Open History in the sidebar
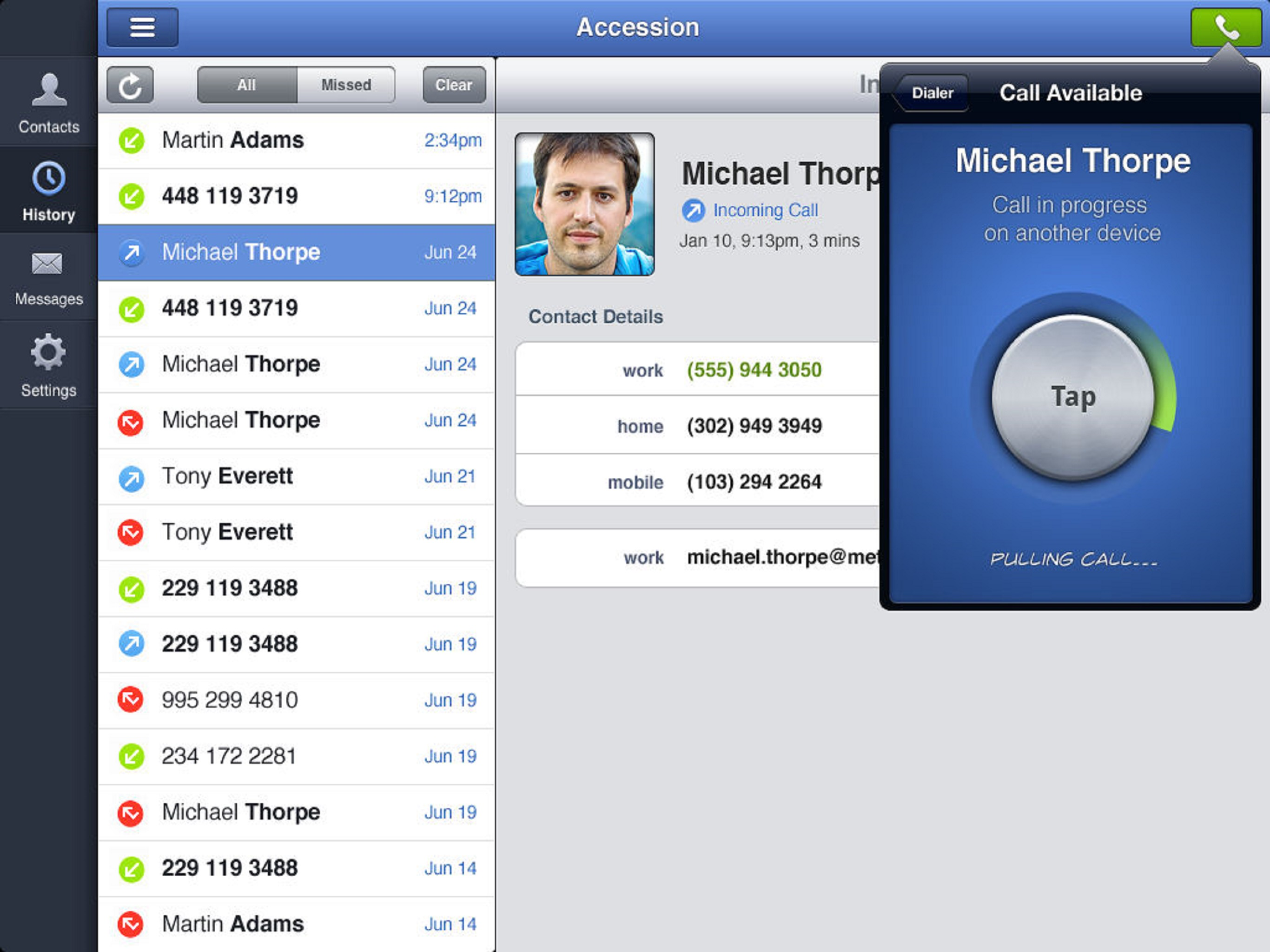Viewport: 1270px width, 952px height. 49,190
